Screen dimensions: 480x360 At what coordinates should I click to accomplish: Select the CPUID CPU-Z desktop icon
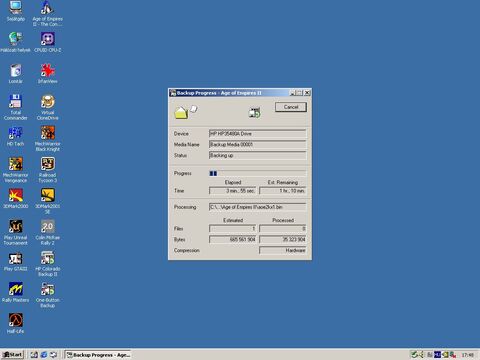tap(48, 42)
